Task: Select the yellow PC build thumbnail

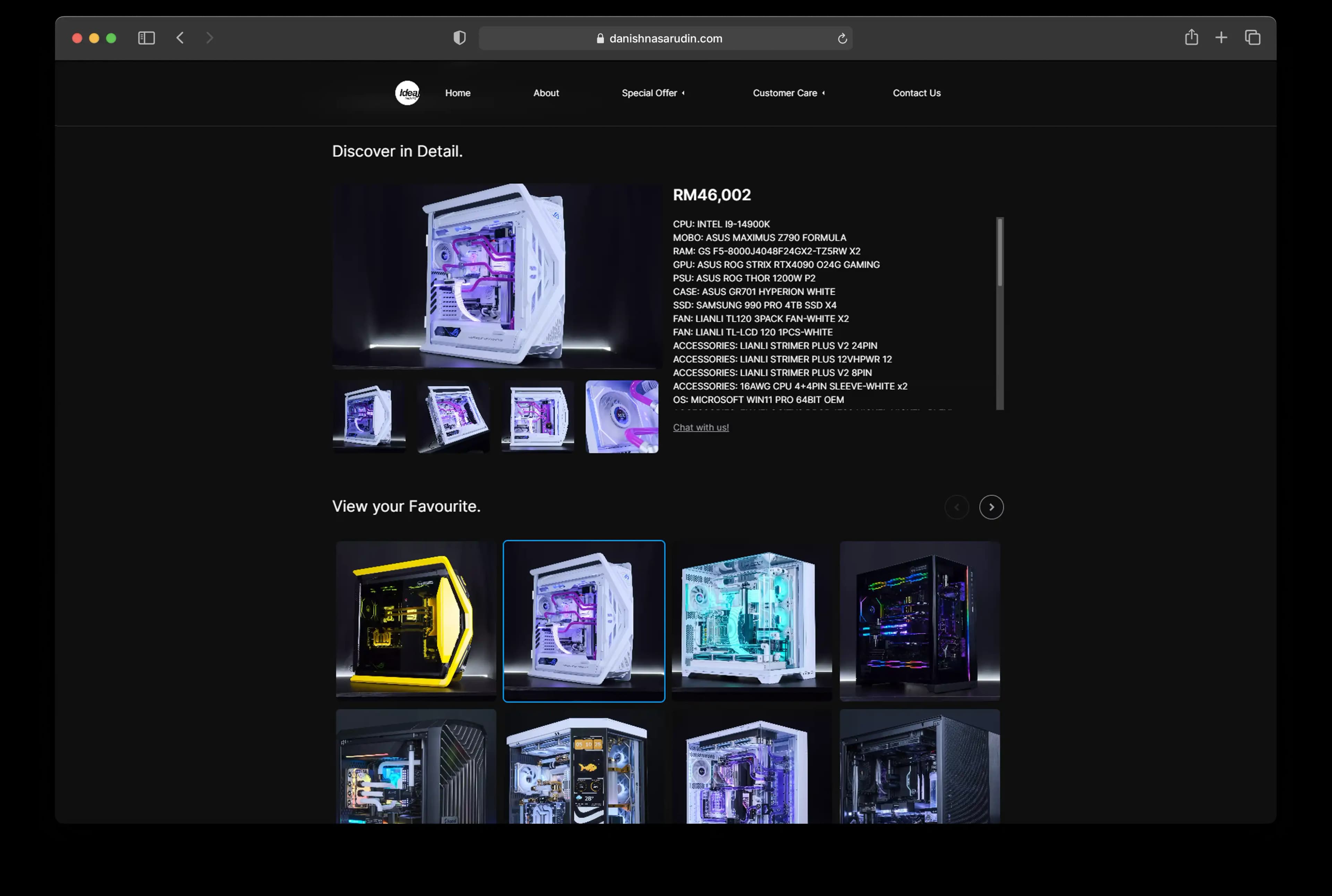Action: (416, 621)
